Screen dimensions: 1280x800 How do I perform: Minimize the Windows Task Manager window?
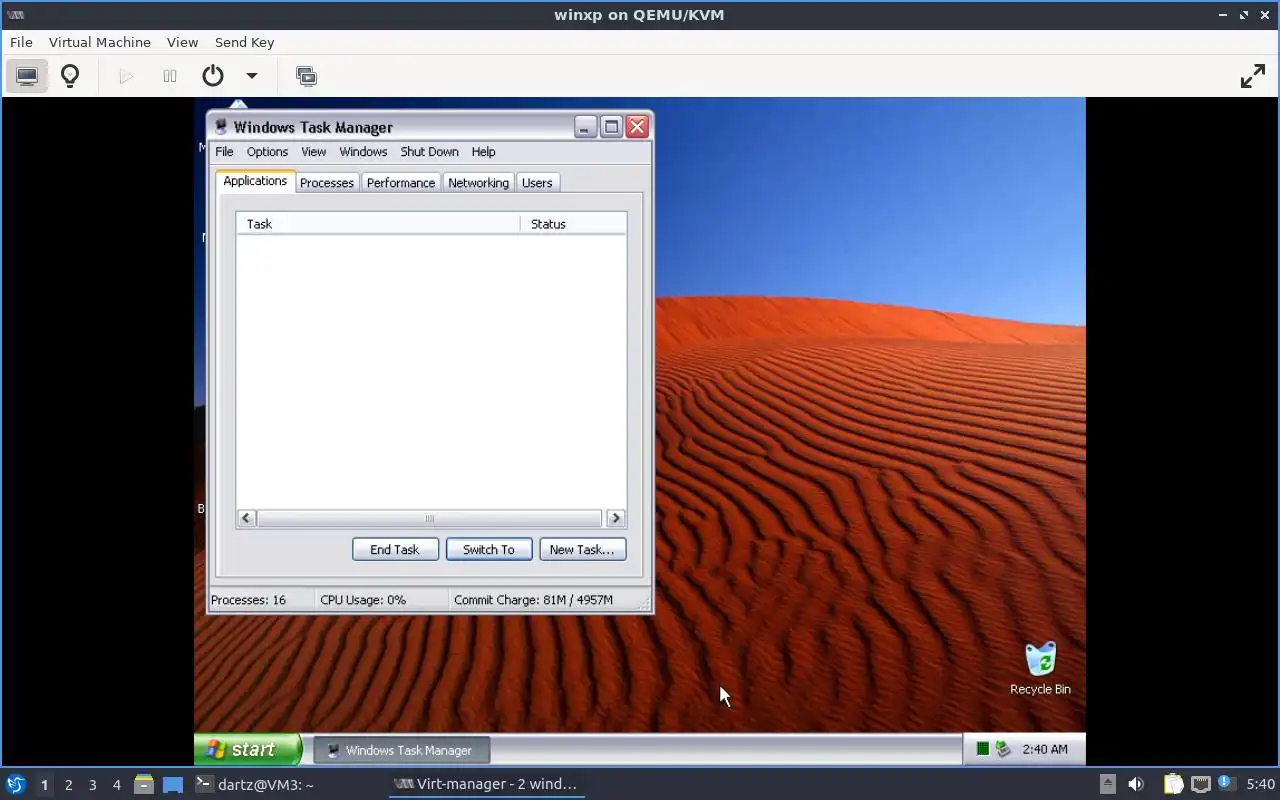(586, 127)
